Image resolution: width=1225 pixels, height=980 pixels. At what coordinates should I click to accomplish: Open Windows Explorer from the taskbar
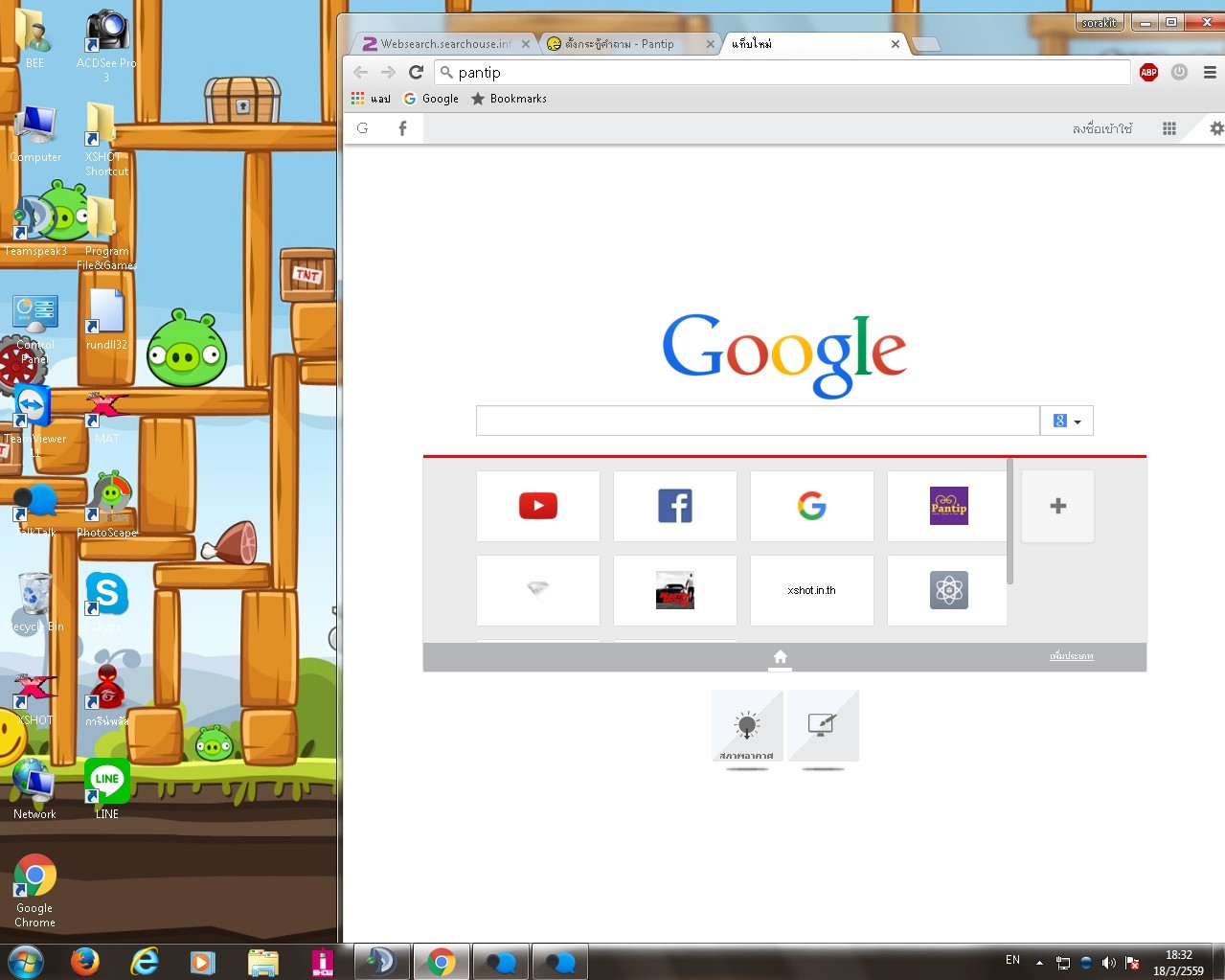[x=263, y=961]
